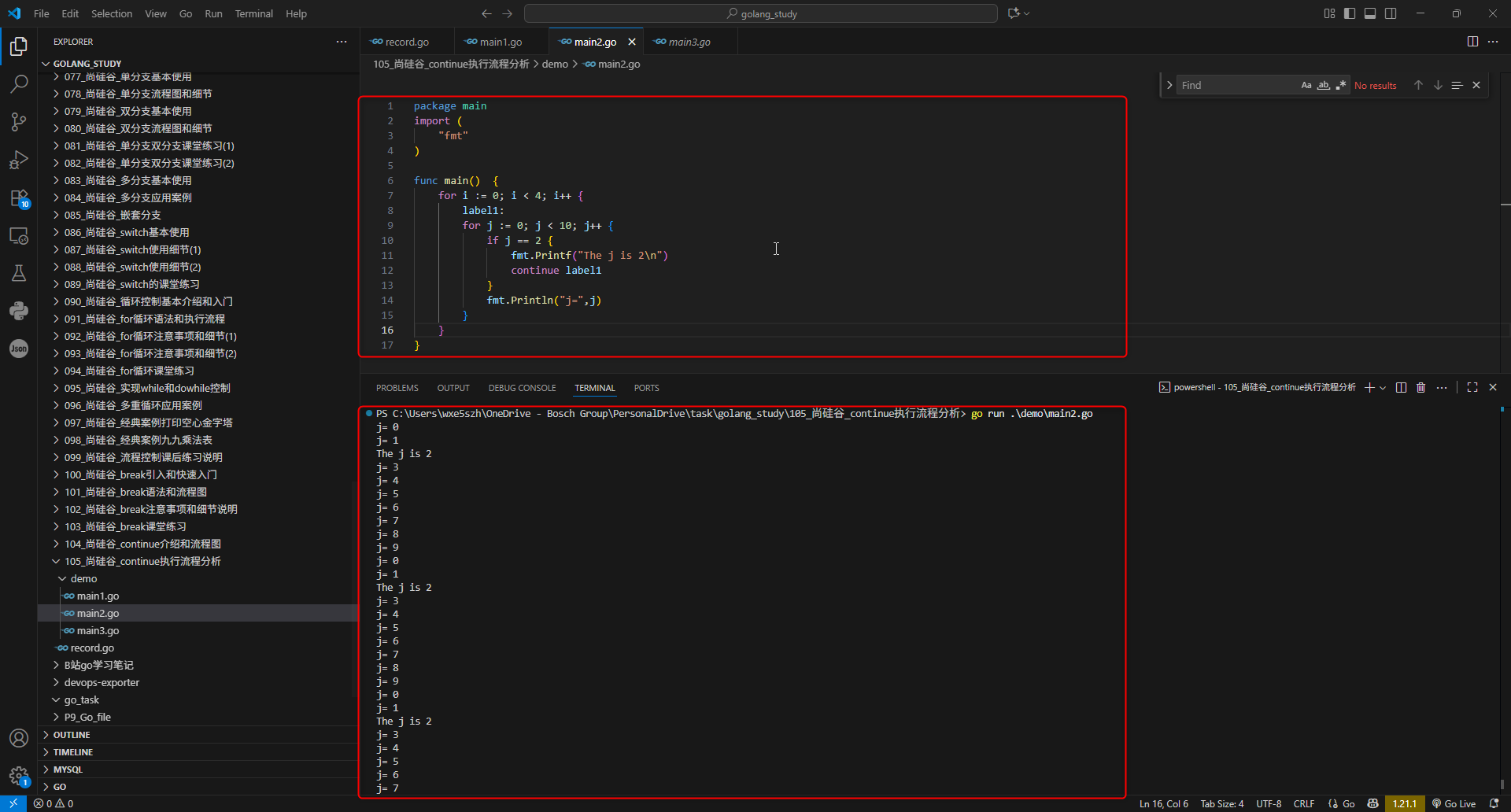This screenshot has height=812, width=1511.
Task: Go to next find match
Action: [x=1438, y=85]
